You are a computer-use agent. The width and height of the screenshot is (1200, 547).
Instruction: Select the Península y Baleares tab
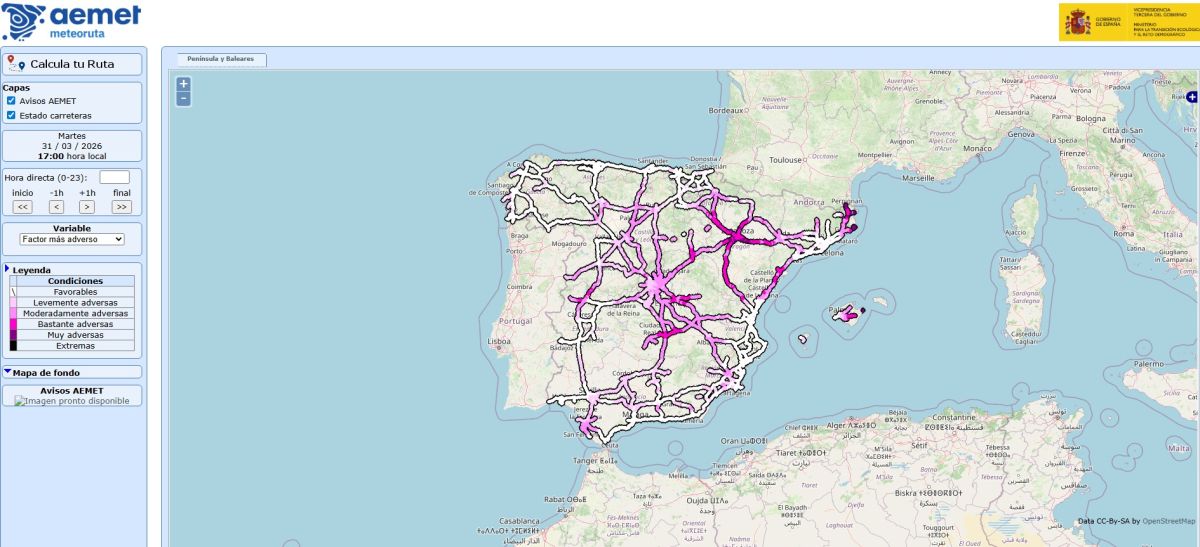220,59
